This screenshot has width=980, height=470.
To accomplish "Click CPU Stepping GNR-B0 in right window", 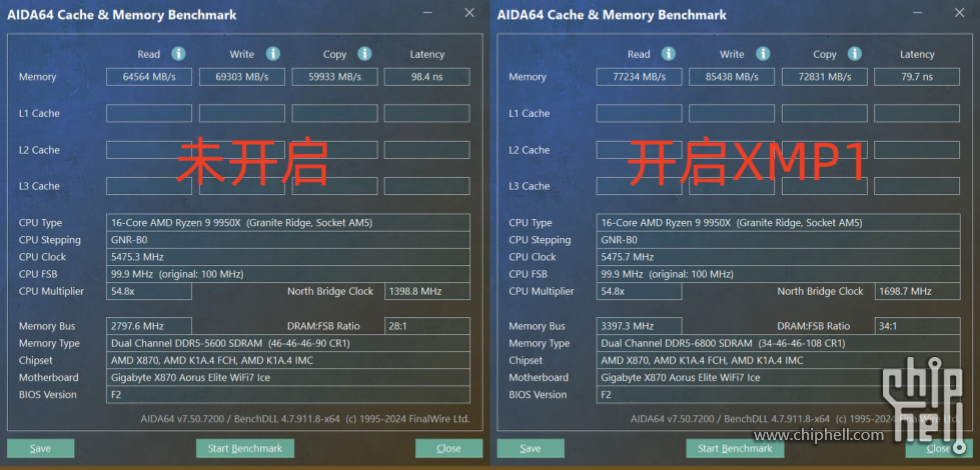I will point(778,240).
